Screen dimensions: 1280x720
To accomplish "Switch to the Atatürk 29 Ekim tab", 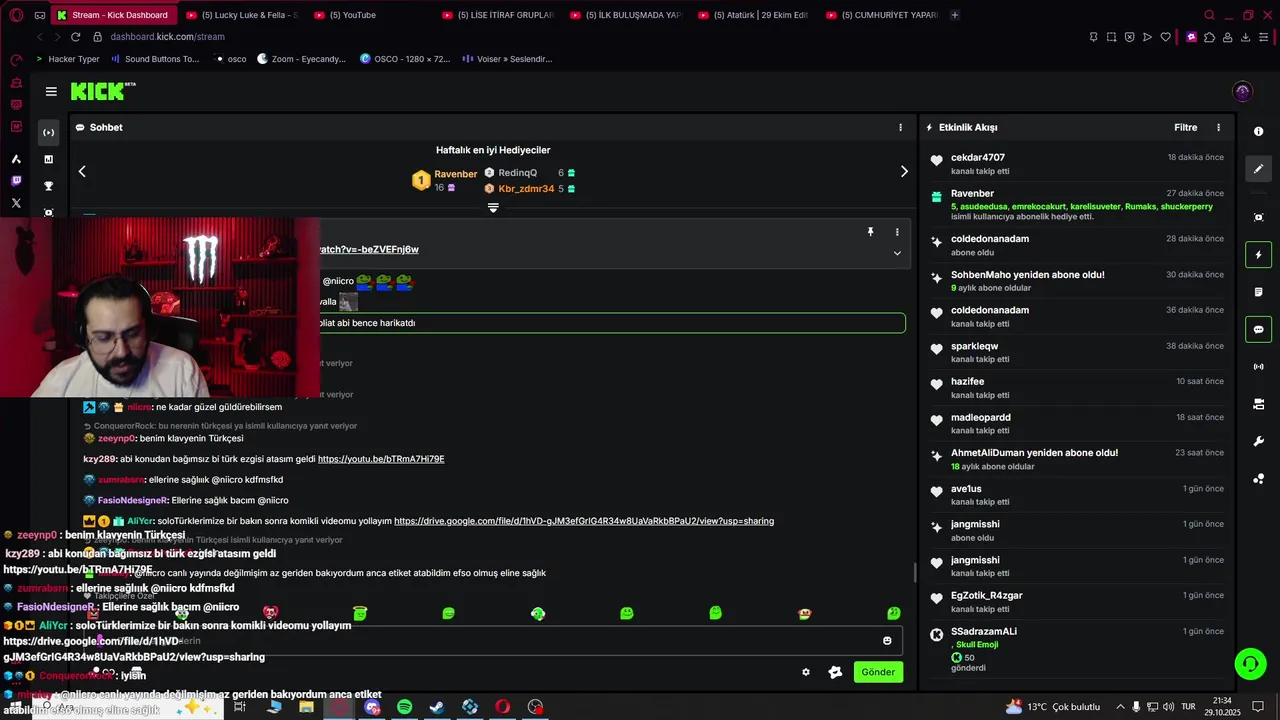I will 753,15.
